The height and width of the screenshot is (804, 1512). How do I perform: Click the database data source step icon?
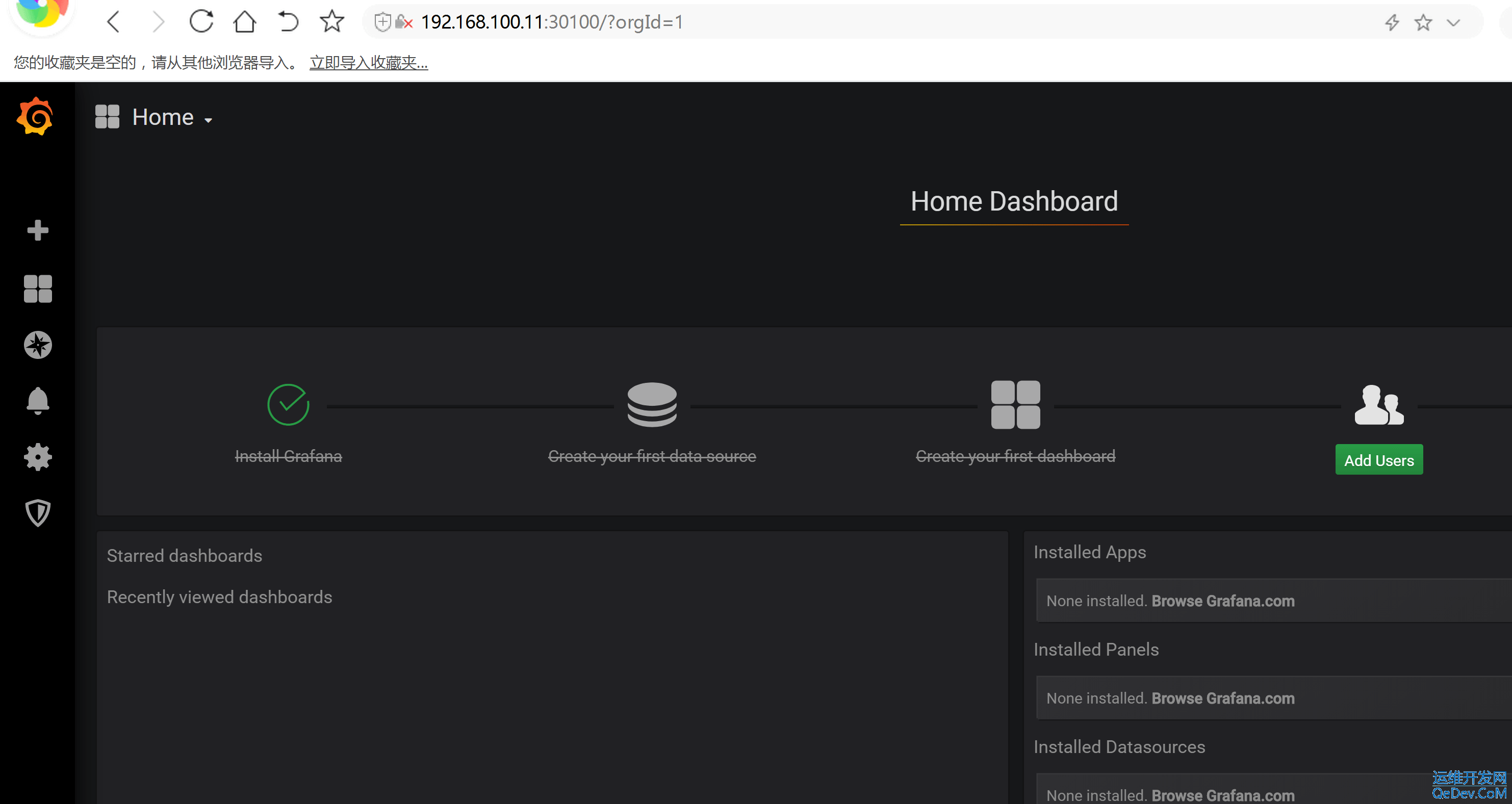click(652, 404)
